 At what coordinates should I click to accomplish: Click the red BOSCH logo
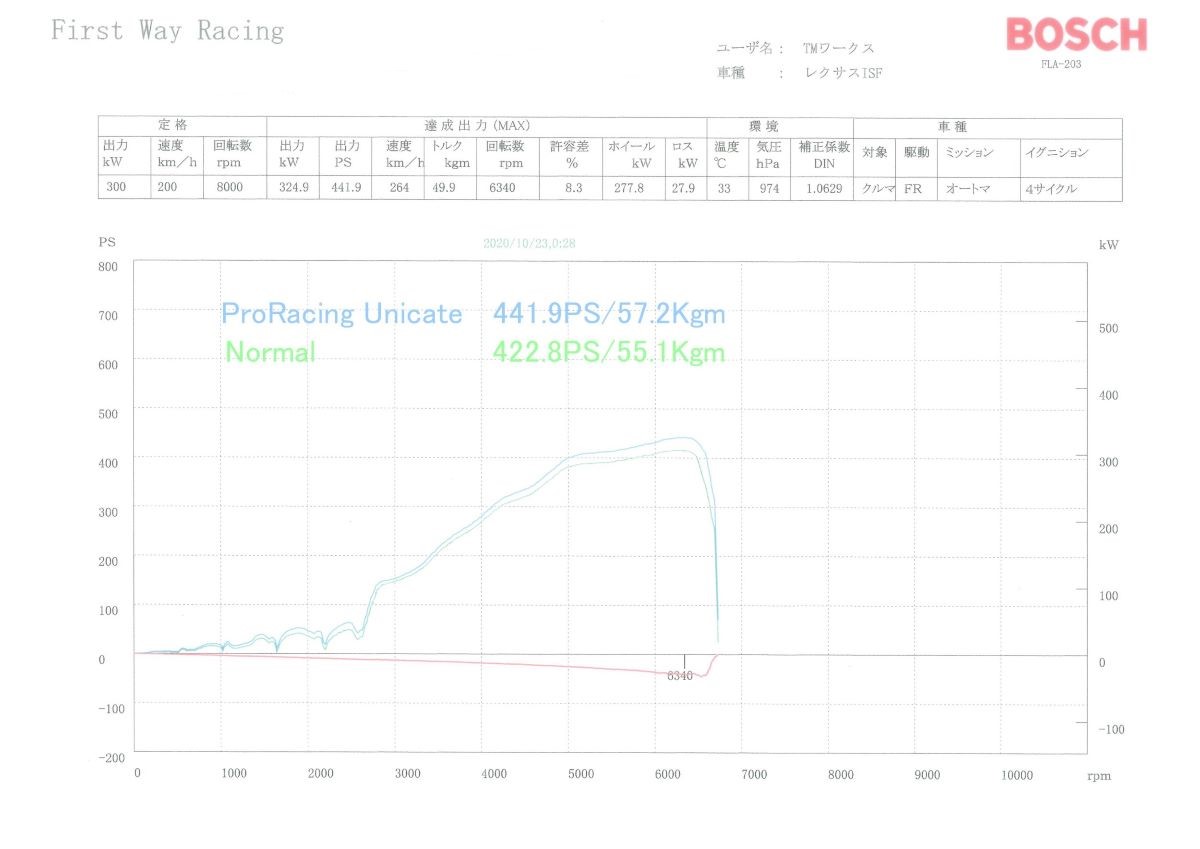(1076, 35)
